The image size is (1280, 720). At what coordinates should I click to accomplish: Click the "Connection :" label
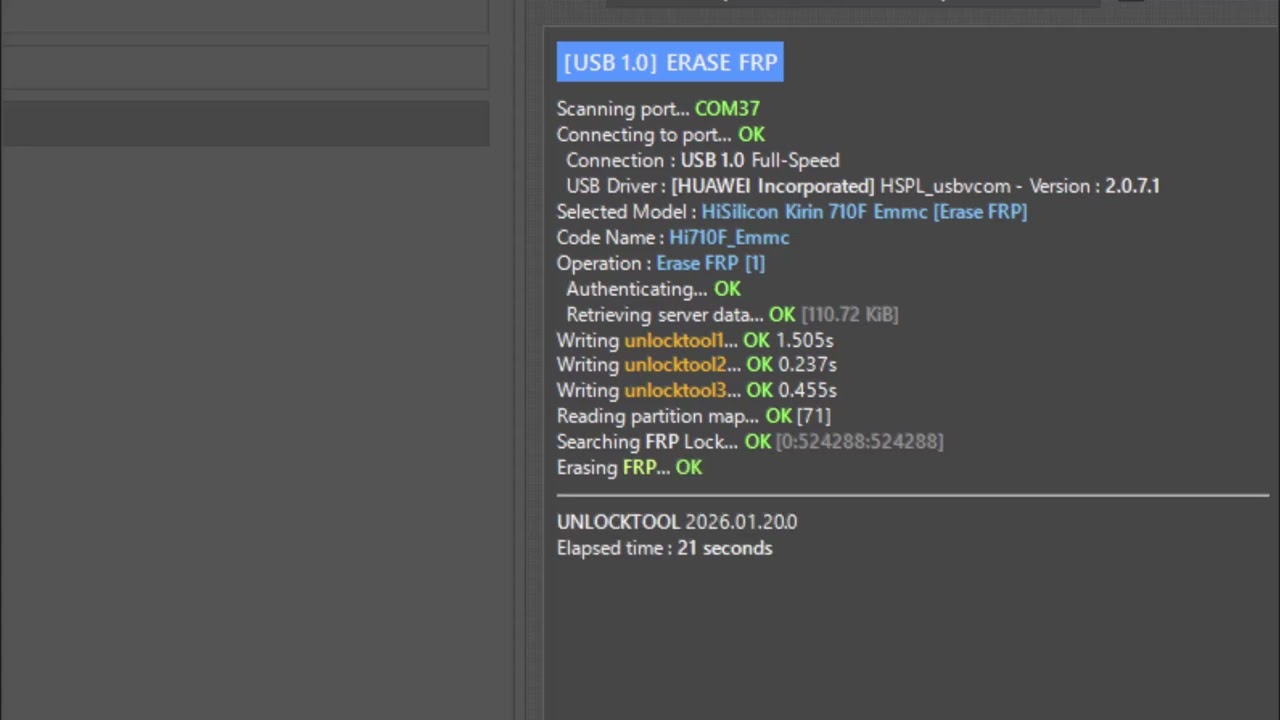tap(620, 160)
